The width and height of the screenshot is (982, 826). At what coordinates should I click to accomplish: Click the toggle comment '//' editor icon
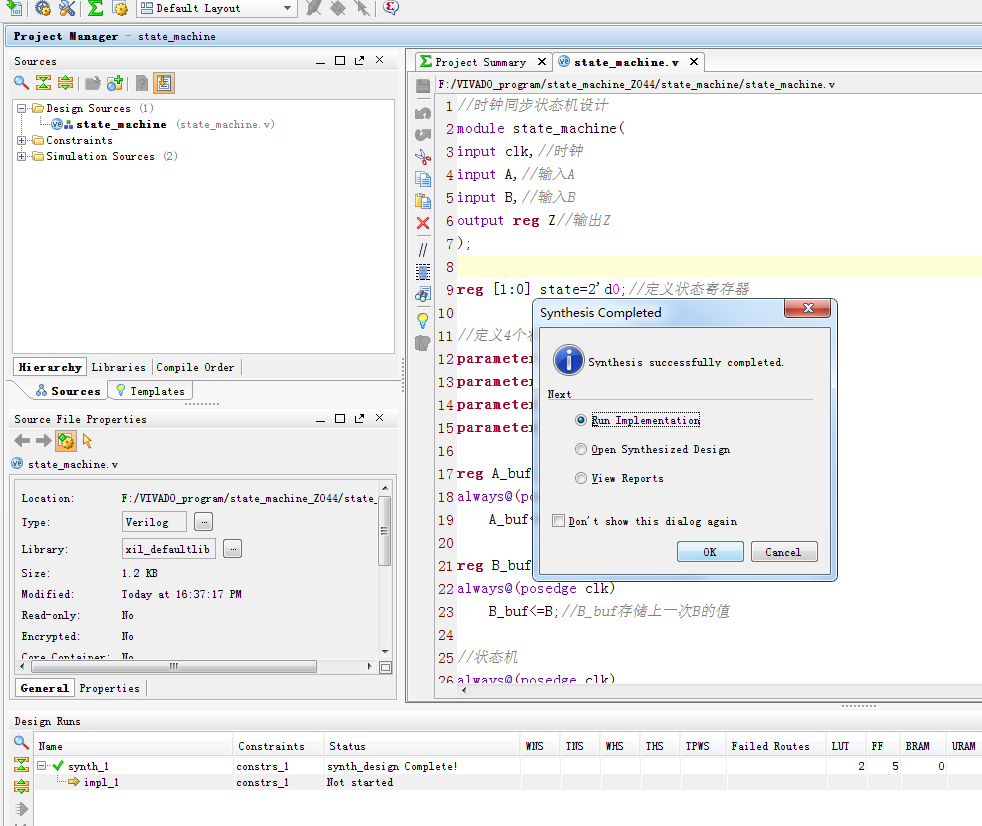(423, 248)
